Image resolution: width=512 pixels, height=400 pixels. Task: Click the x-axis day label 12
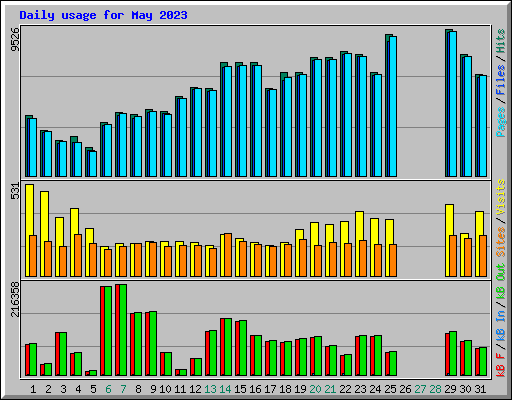click(195, 389)
